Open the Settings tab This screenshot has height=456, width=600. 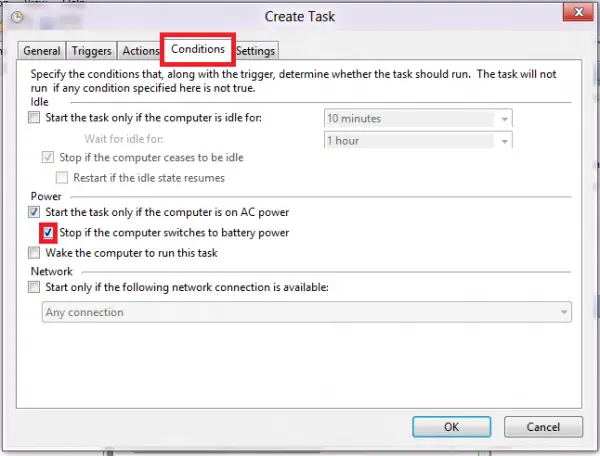point(255,50)
